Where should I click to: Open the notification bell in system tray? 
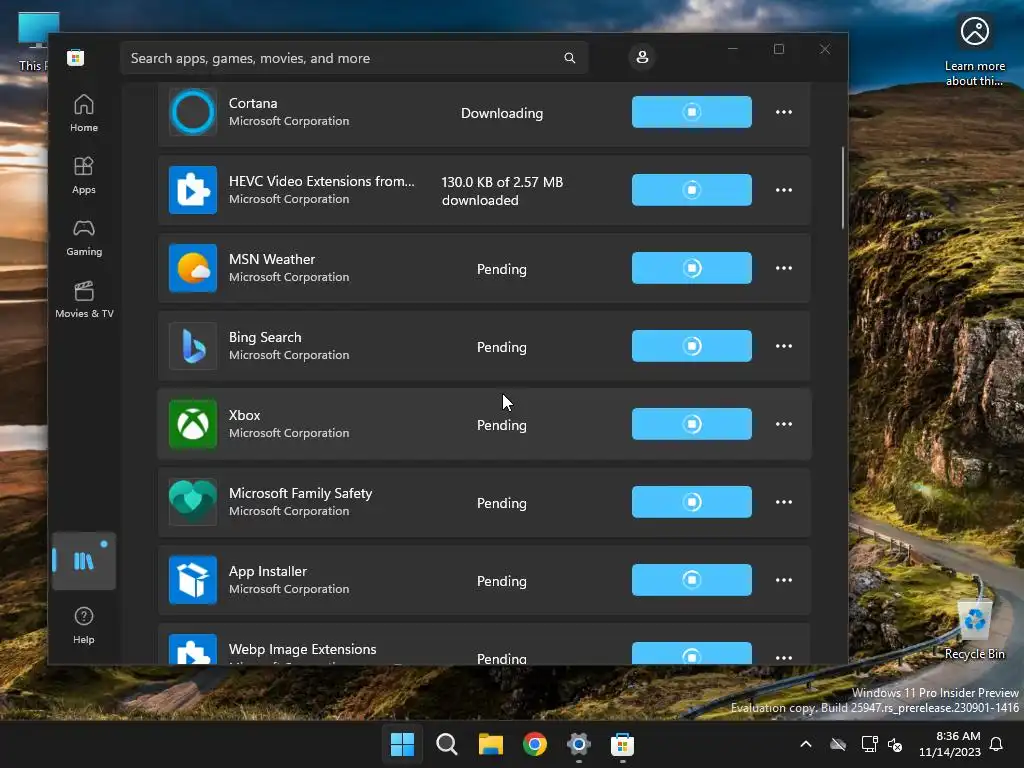[996, 744]
